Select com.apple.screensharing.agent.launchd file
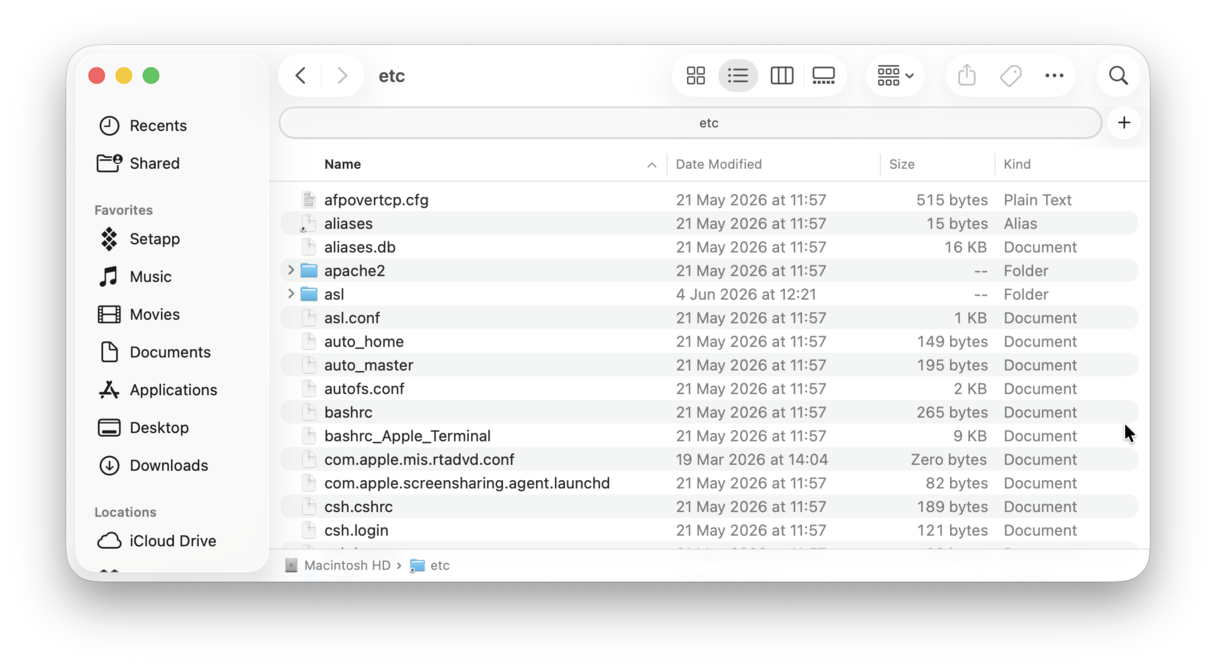Viewport: 1216px width, 669px height. click(709, 483)
